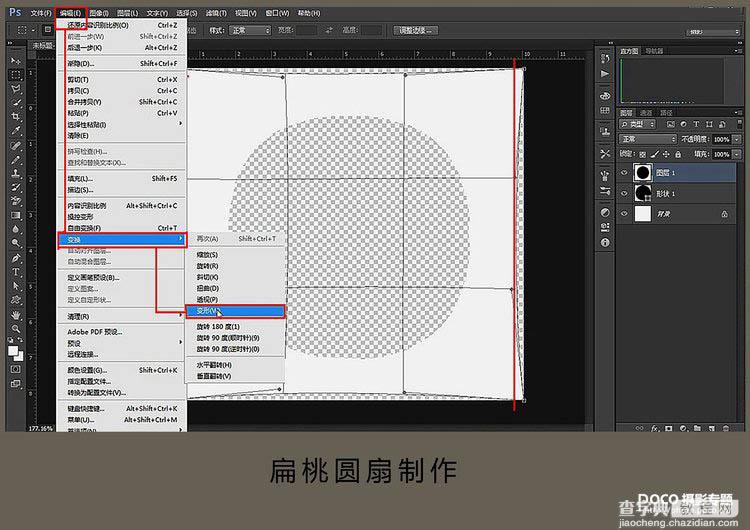Open the 不透明度 opacity dropdown arrow

tap(737, 139)
